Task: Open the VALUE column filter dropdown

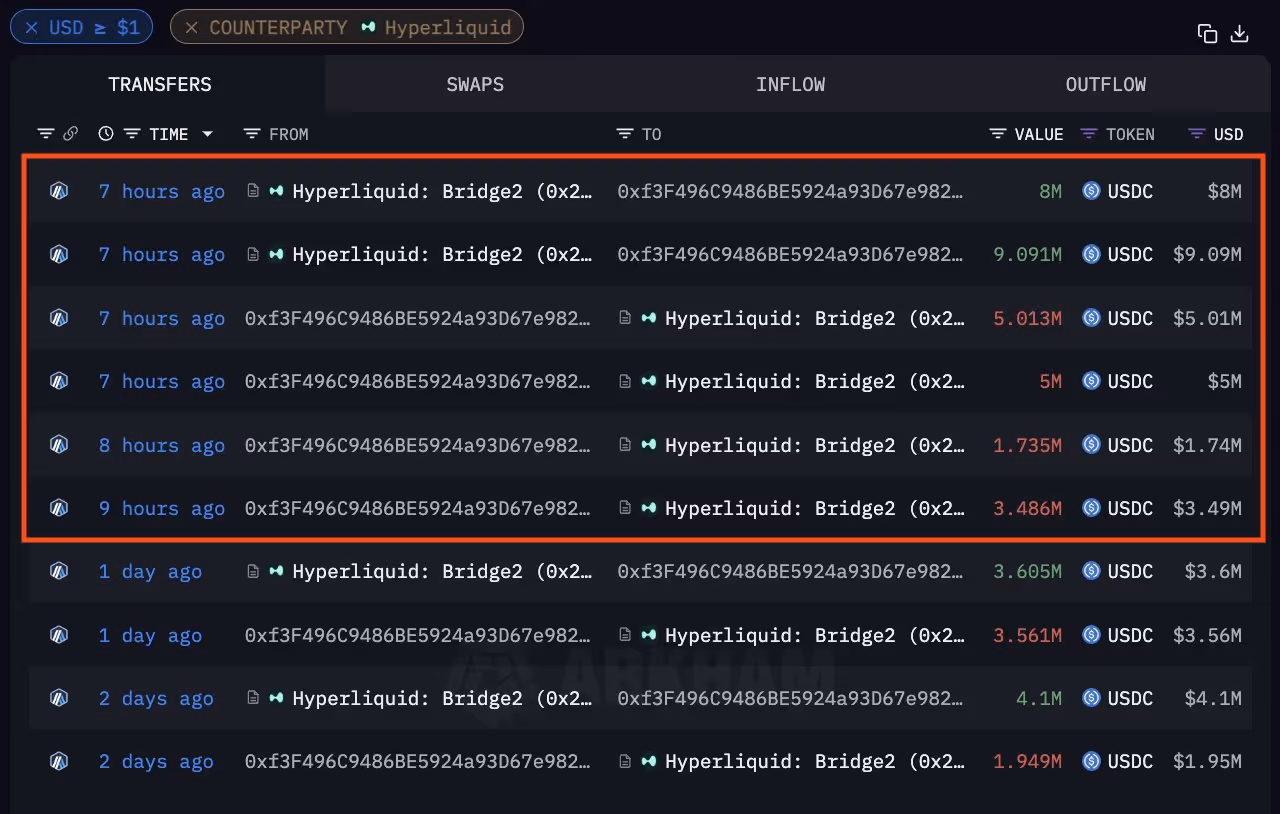Action: point(997,133)
